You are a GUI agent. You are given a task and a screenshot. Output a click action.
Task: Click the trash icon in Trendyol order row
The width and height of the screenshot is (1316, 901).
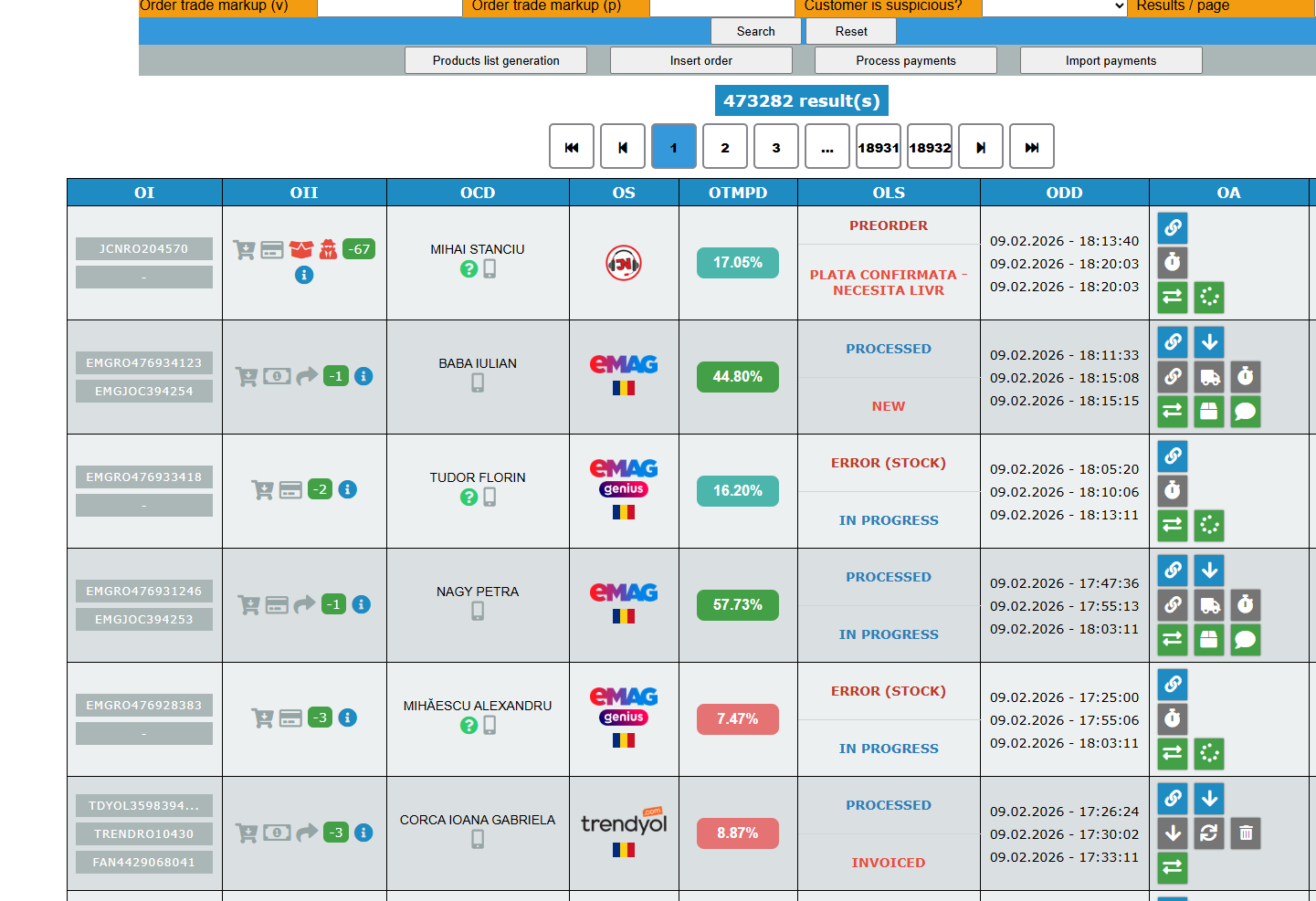(1246, 833)
